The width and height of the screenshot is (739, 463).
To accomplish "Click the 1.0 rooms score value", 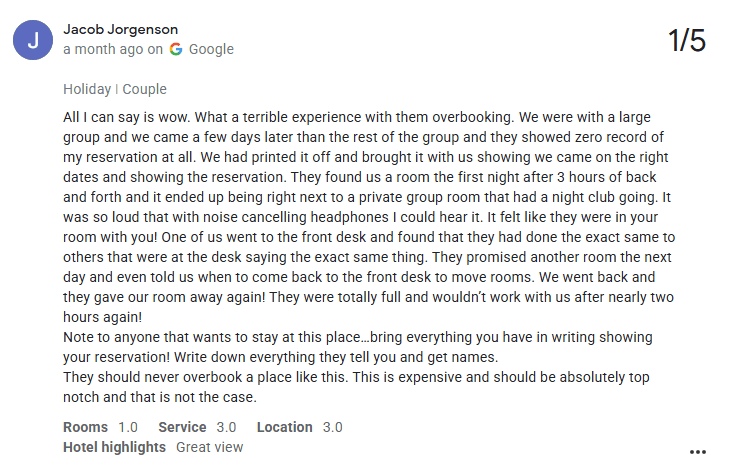I will click(x=129, y=427).
